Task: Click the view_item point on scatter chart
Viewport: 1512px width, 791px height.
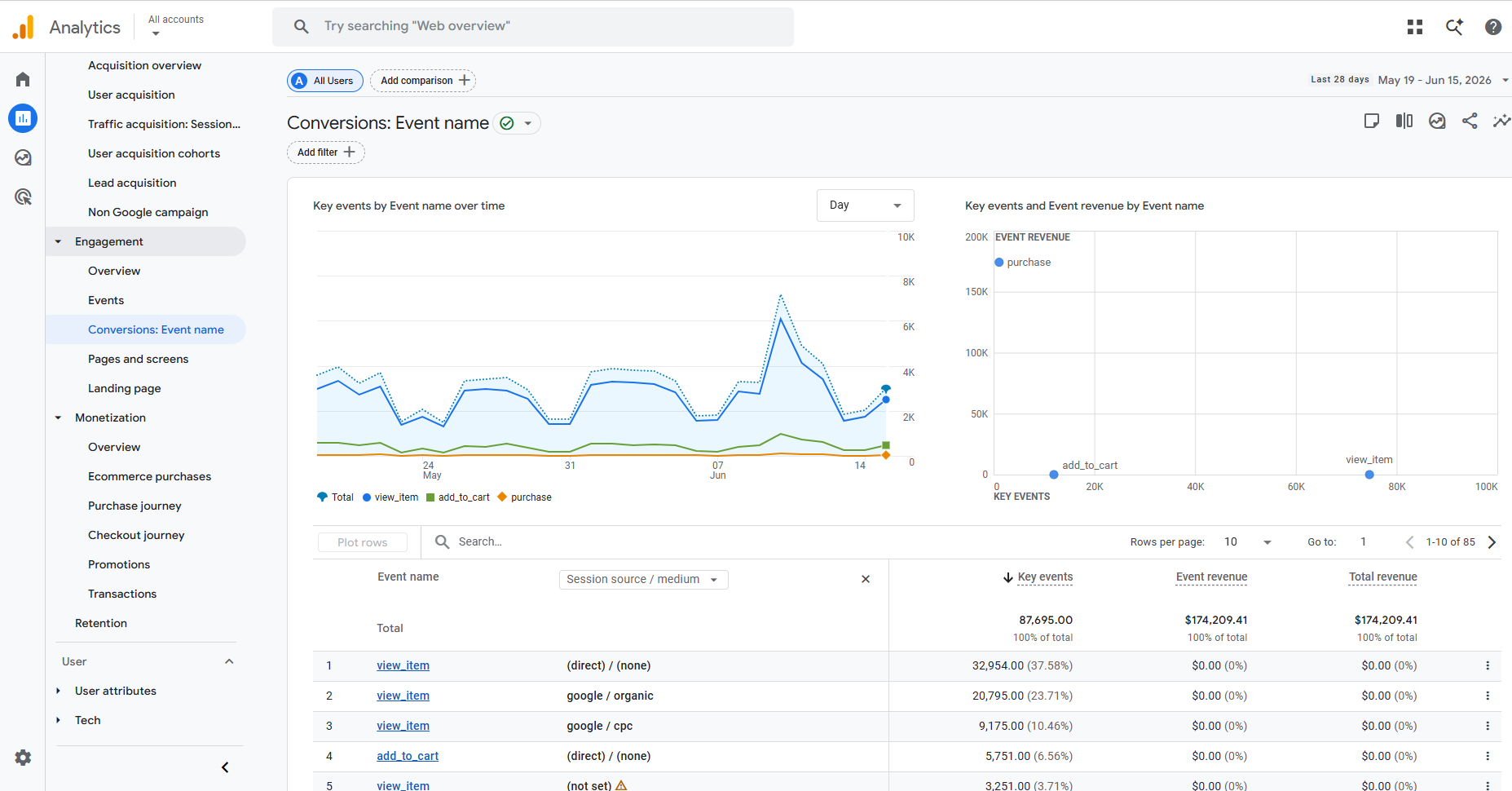Action: 1369,475
